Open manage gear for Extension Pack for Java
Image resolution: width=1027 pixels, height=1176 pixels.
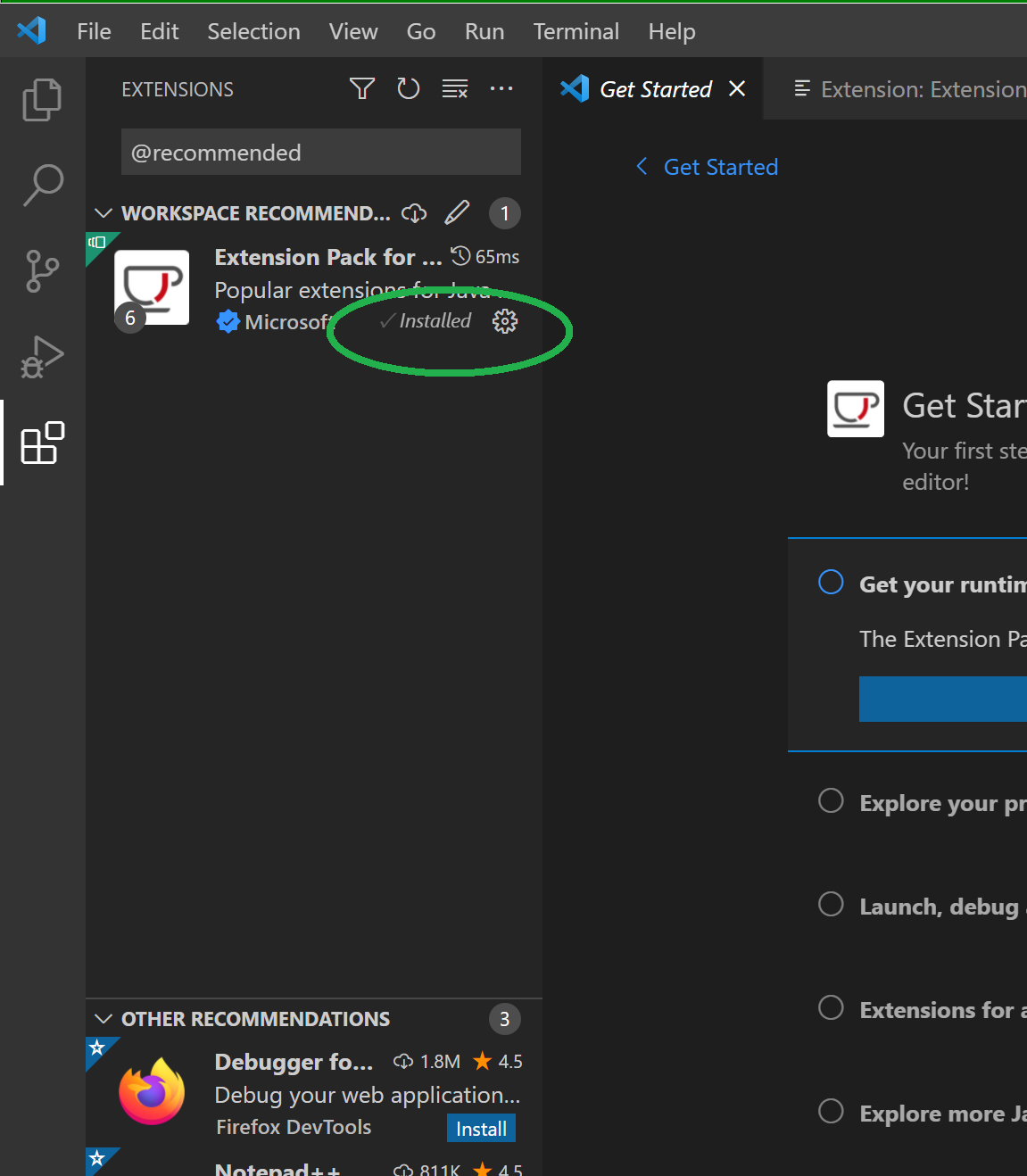click(x=505, y=321)
